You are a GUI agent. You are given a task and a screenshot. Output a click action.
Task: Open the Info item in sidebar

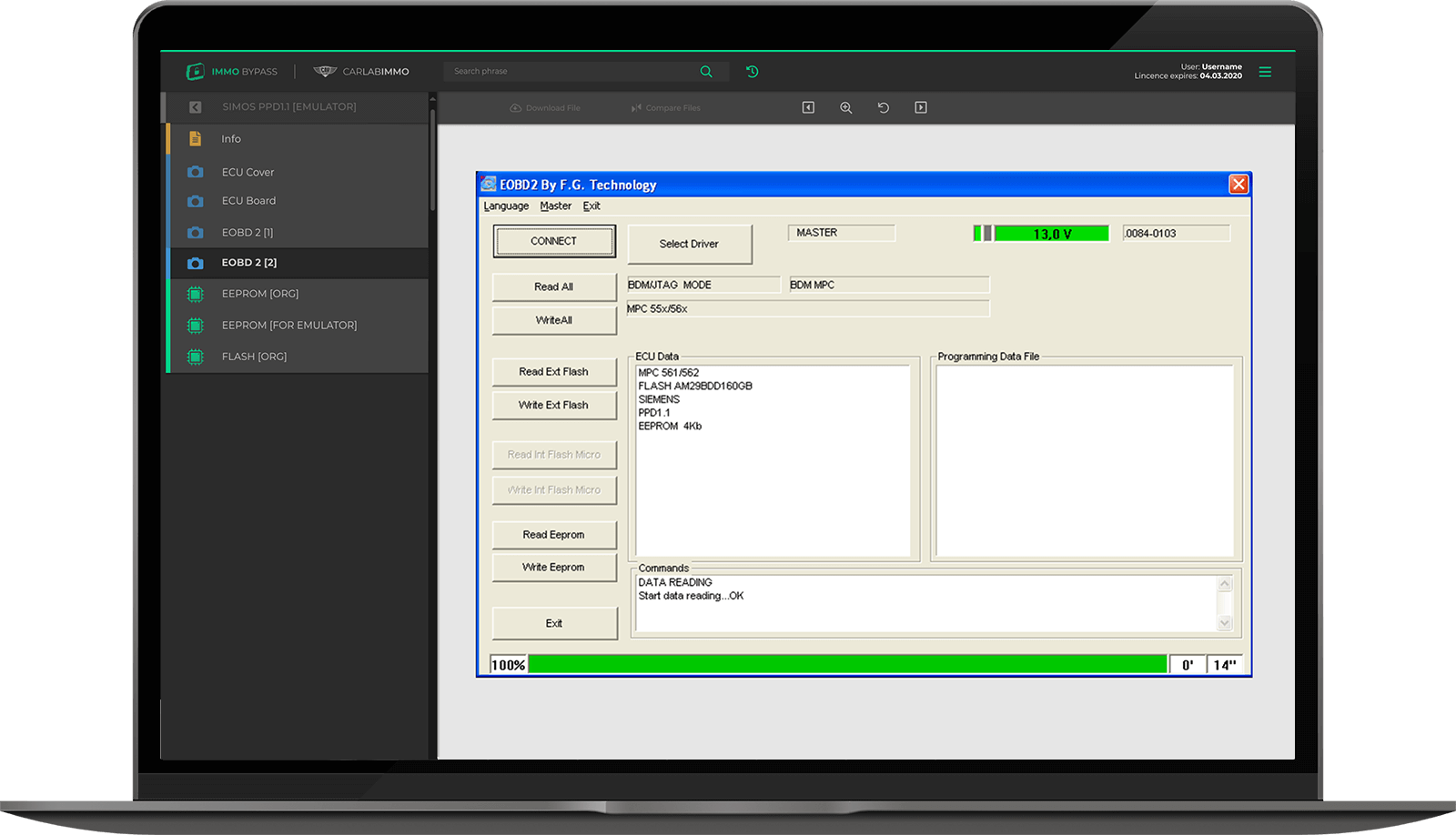click(298, 139)
